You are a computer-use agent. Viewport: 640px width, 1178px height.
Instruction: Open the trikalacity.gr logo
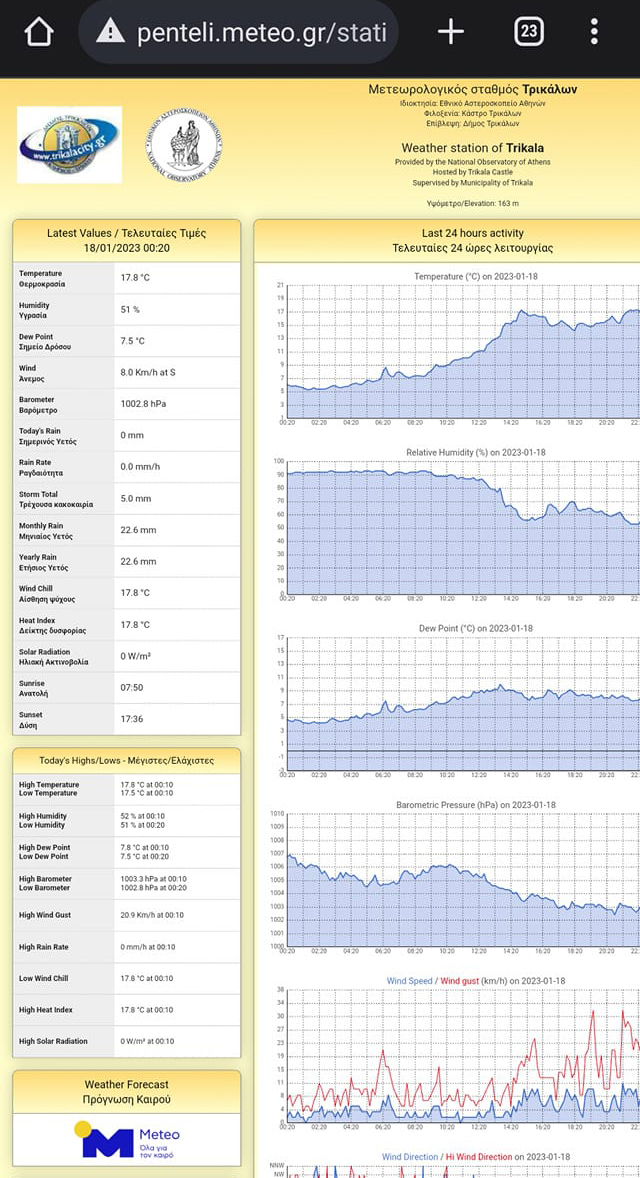69,145
